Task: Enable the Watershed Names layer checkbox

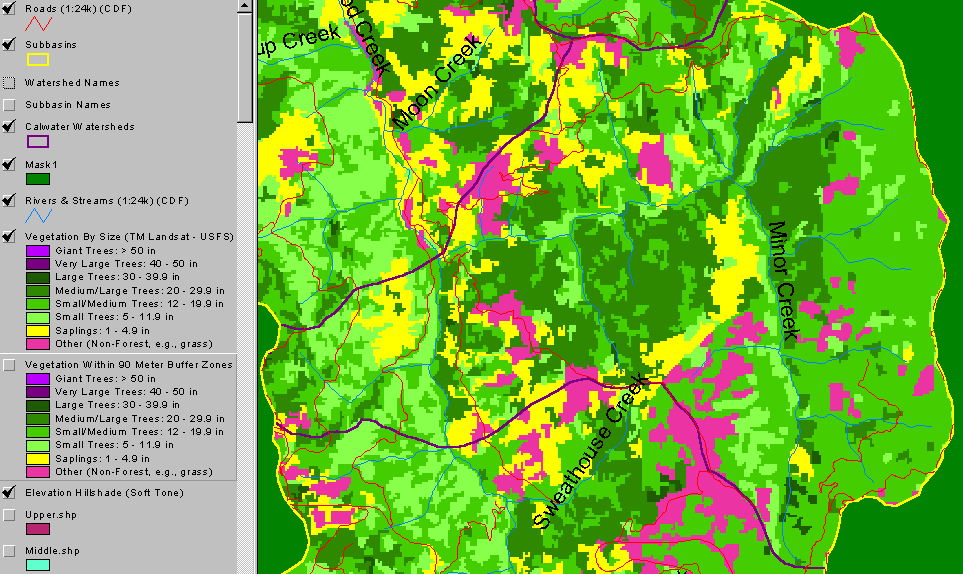Action: (x=9, y=82)
